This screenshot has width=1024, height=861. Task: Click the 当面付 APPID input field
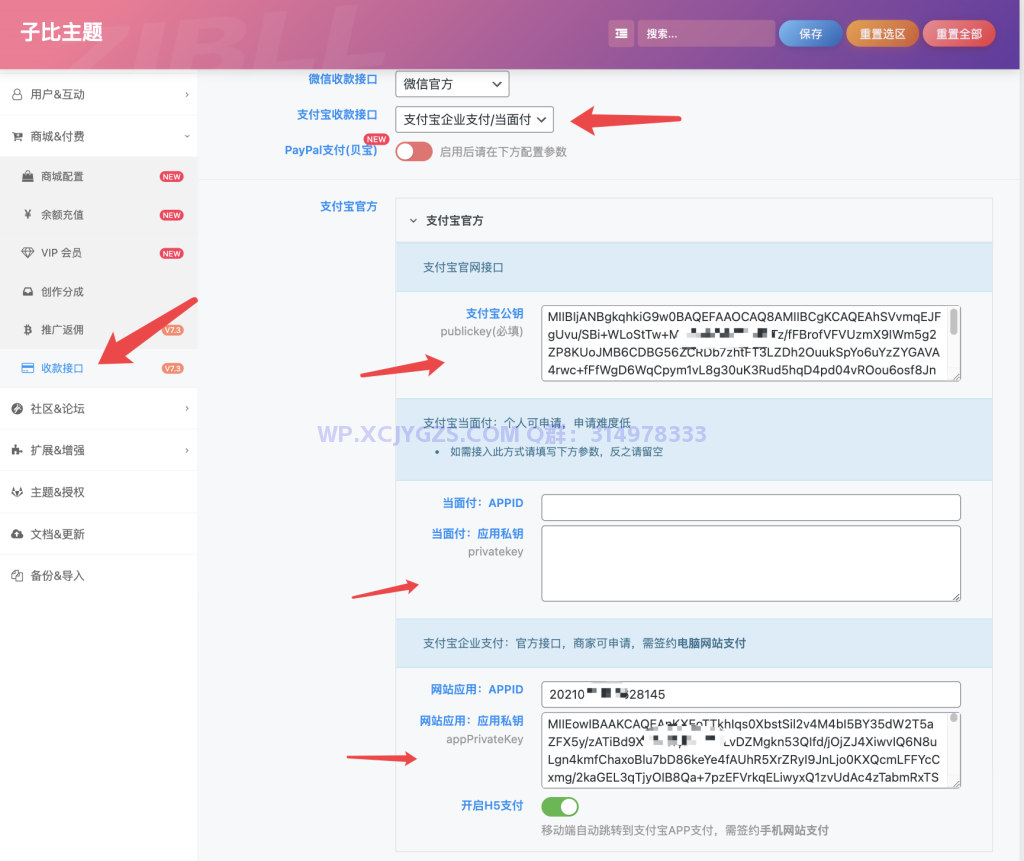750,507
